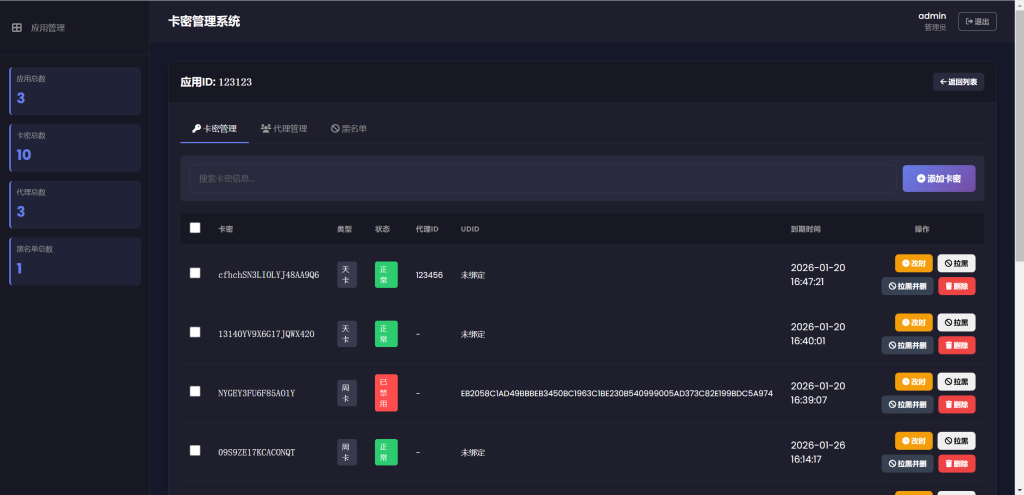Click 拉黑 for card 09S9ZE17KCACONQT
The image size is (1024, 495).
[956, 440]
